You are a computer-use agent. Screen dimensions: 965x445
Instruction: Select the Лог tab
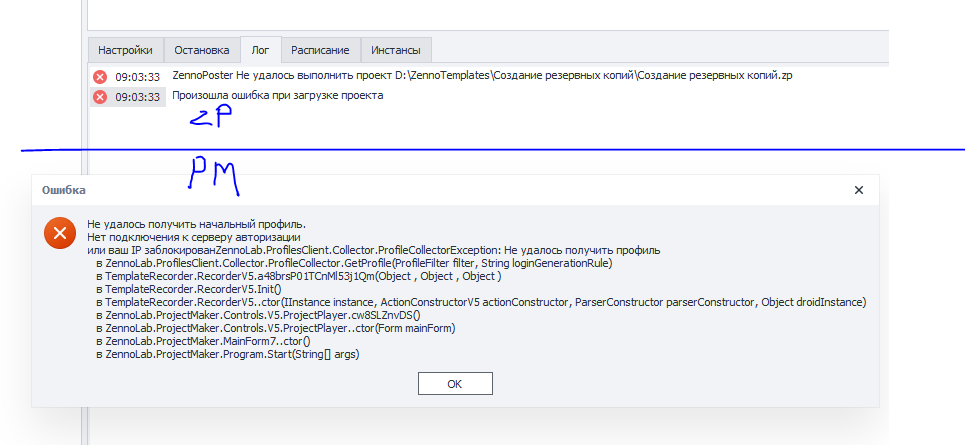(260, 50)
